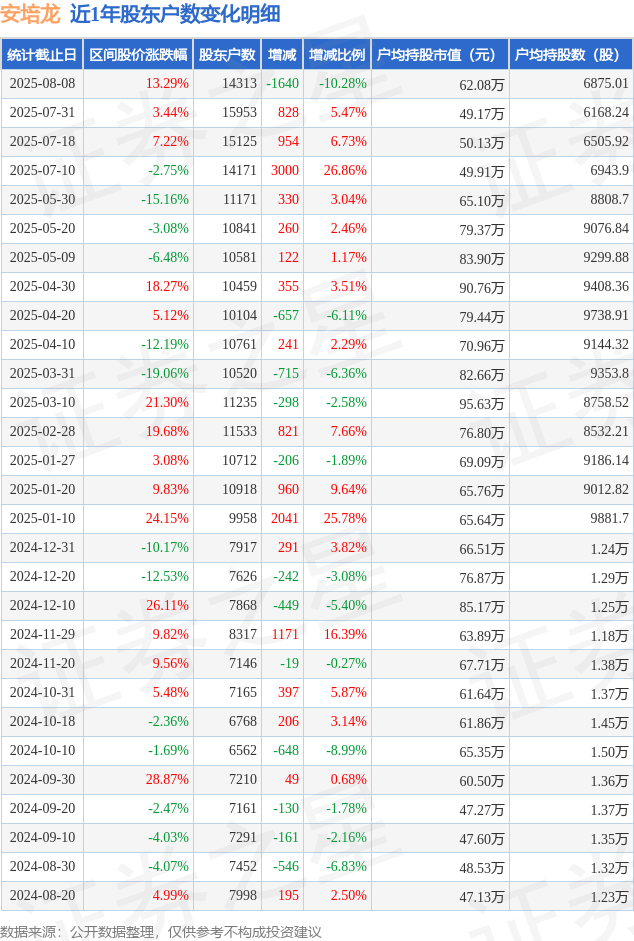
Task: Click the 增减 column header
Action: [282, 55]
